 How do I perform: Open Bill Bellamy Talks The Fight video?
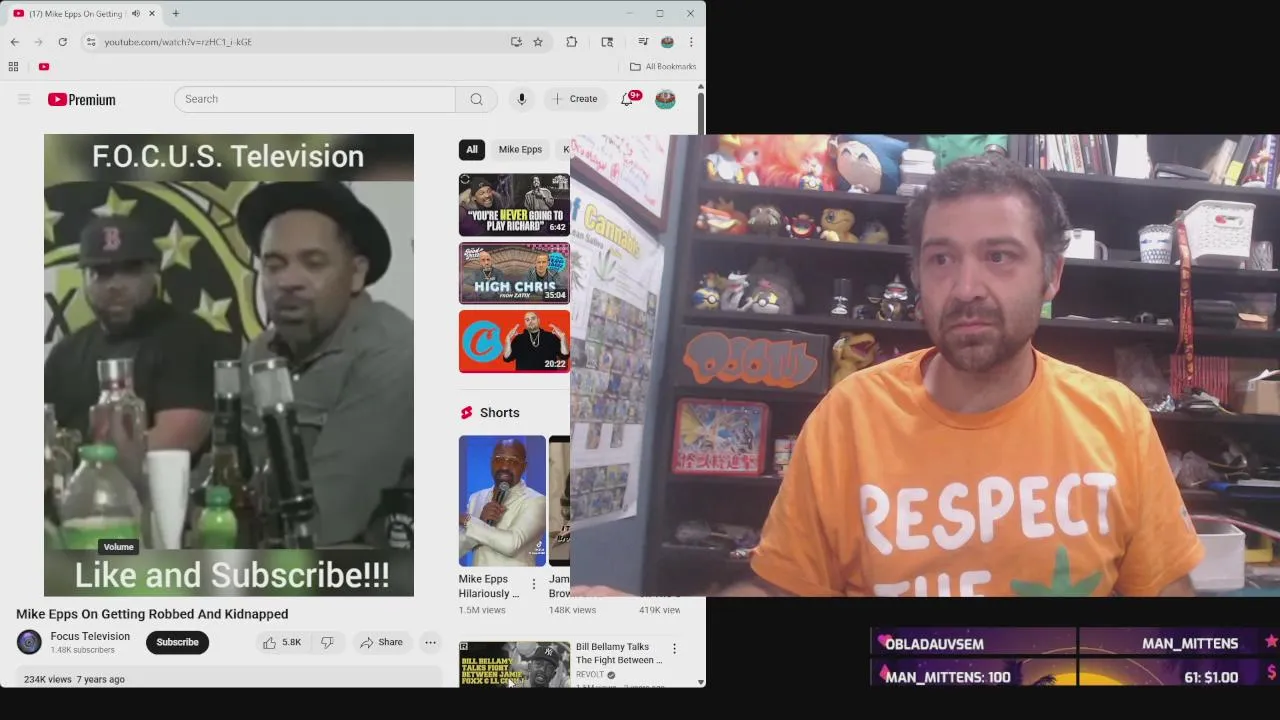pyautogui.click(x=619, y=653)
